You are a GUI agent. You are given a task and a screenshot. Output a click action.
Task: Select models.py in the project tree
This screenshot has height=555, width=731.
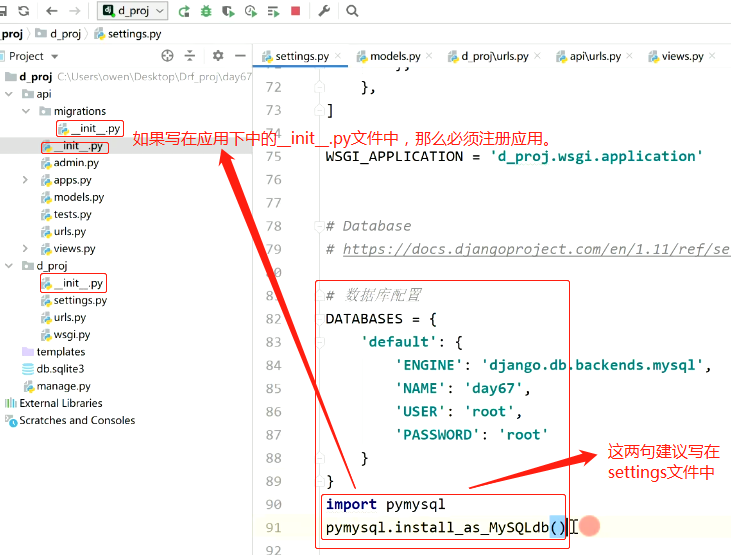(73, 197)
